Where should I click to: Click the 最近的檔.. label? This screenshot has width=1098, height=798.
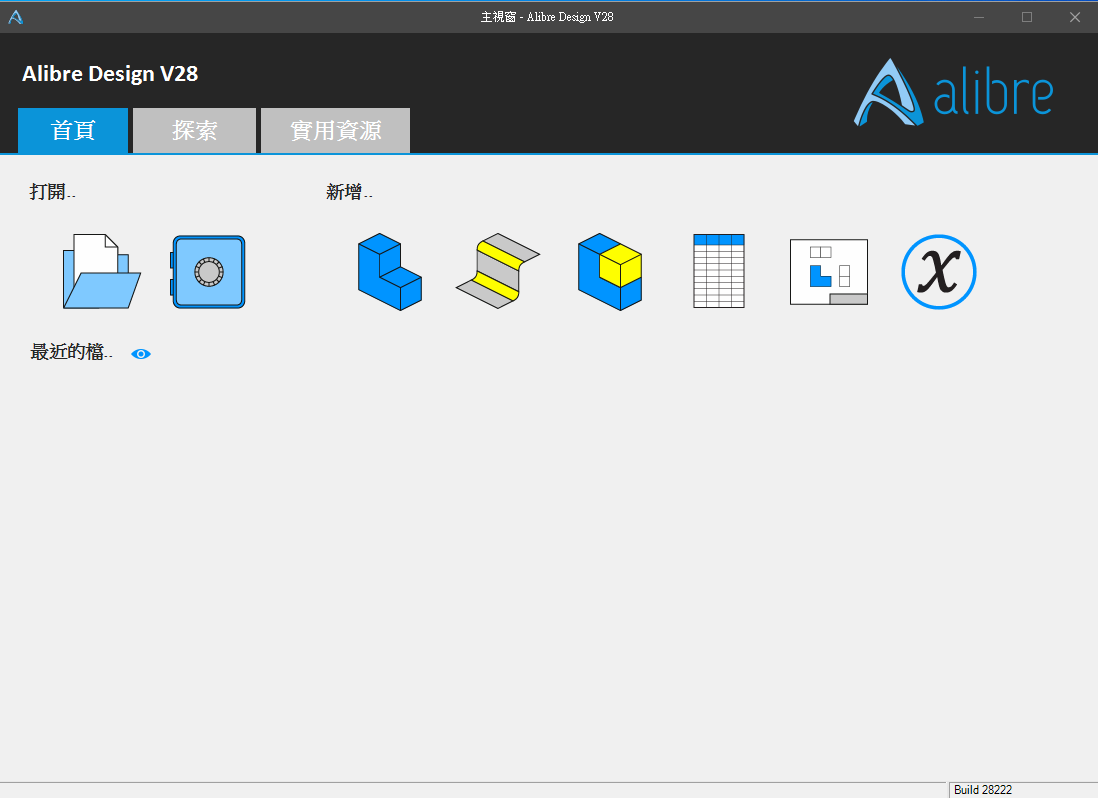pos(71,351)
